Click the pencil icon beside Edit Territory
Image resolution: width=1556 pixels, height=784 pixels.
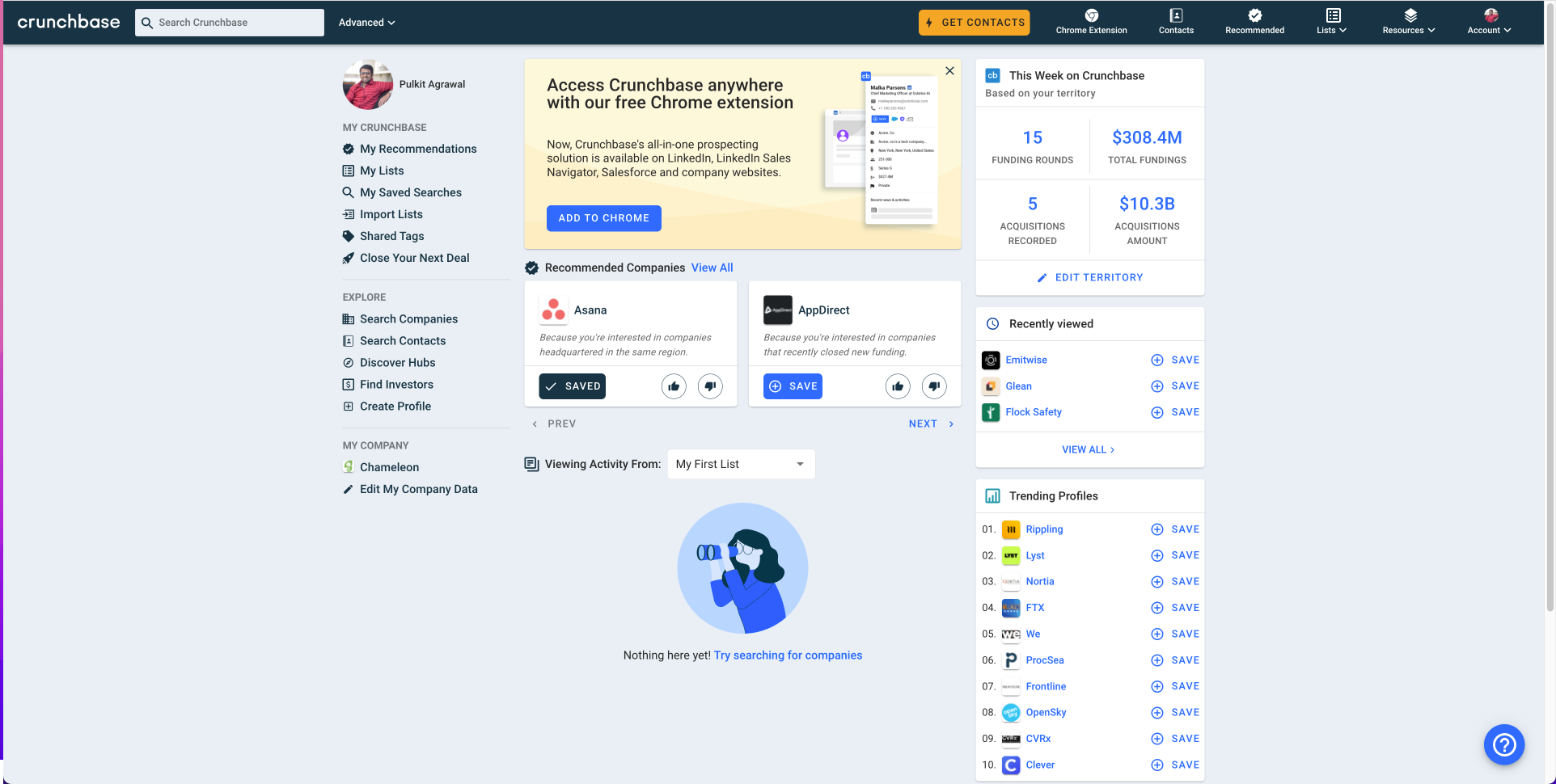coord(1042,277)
